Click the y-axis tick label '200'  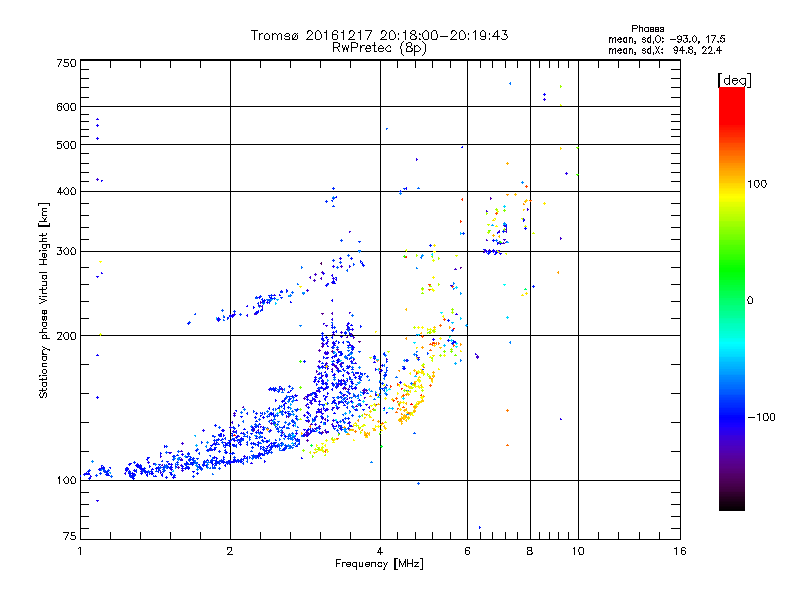[x=66, y=336]
